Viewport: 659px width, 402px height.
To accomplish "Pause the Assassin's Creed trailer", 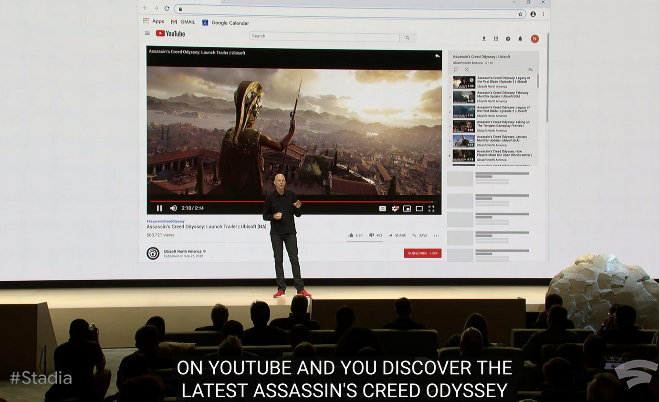I will click(159, 208).
